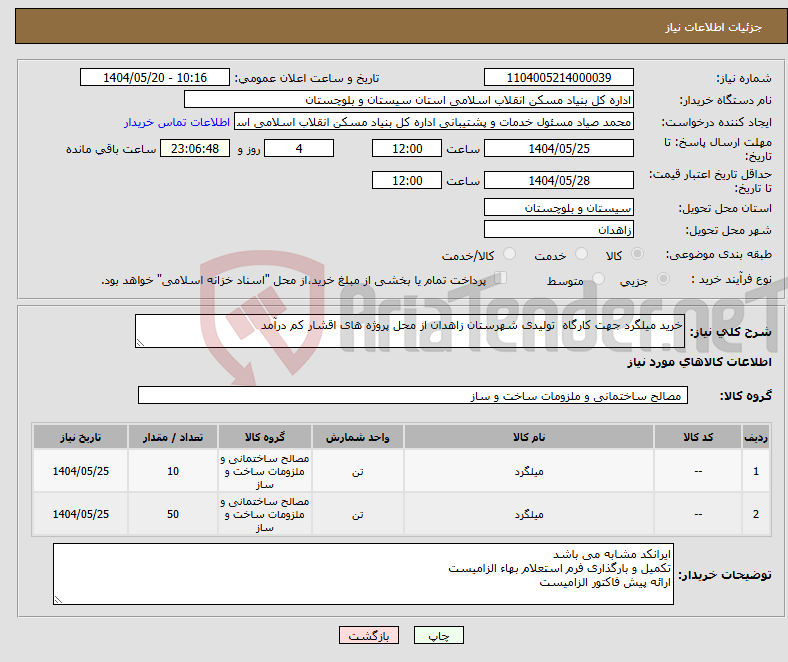This screenshot has height=662, width=788.
Task: Click quantity 50 in row 2
Action: point(173,514)
